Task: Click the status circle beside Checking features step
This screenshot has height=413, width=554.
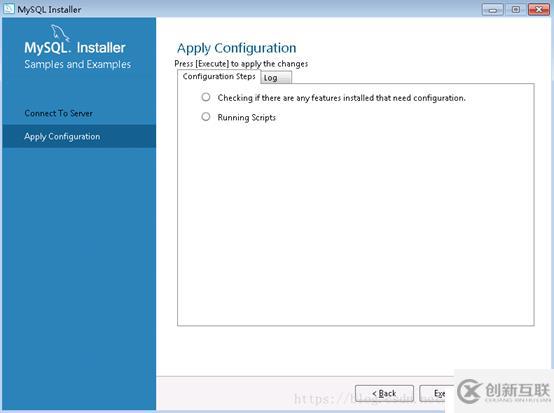Action: coord(206,97)
